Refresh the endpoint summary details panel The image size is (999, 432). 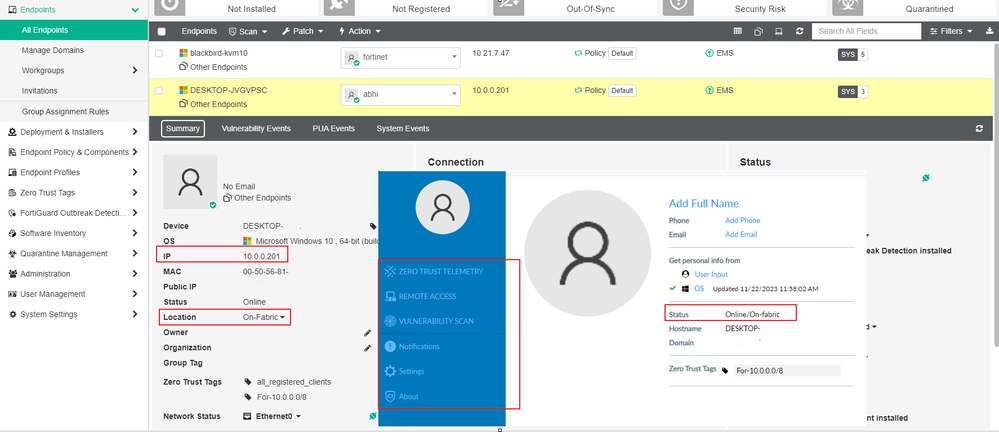point(979,129)
